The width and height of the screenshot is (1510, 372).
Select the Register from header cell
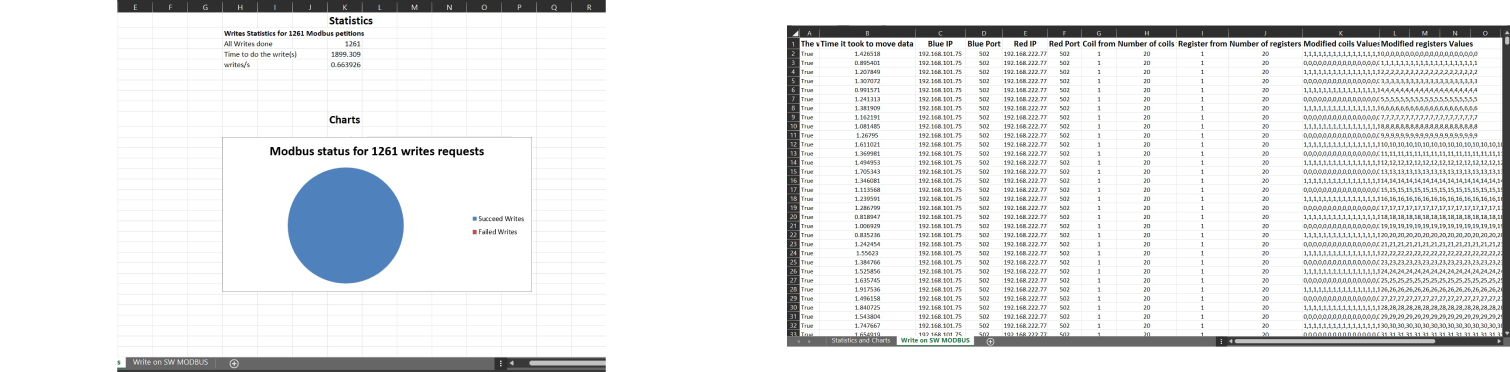(x=1202, y=44)
